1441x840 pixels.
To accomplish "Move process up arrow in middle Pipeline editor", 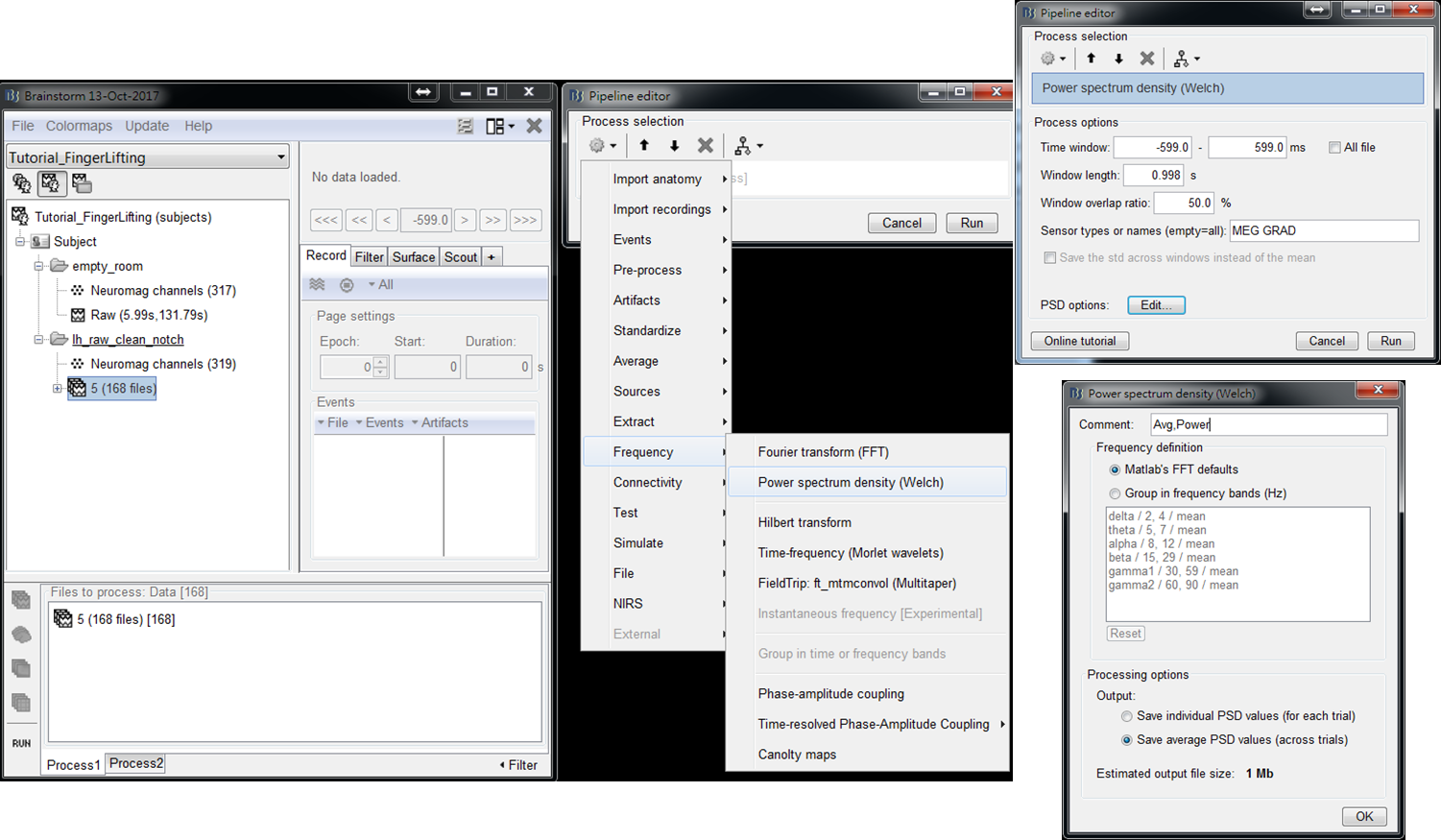I will click(644, 146).
